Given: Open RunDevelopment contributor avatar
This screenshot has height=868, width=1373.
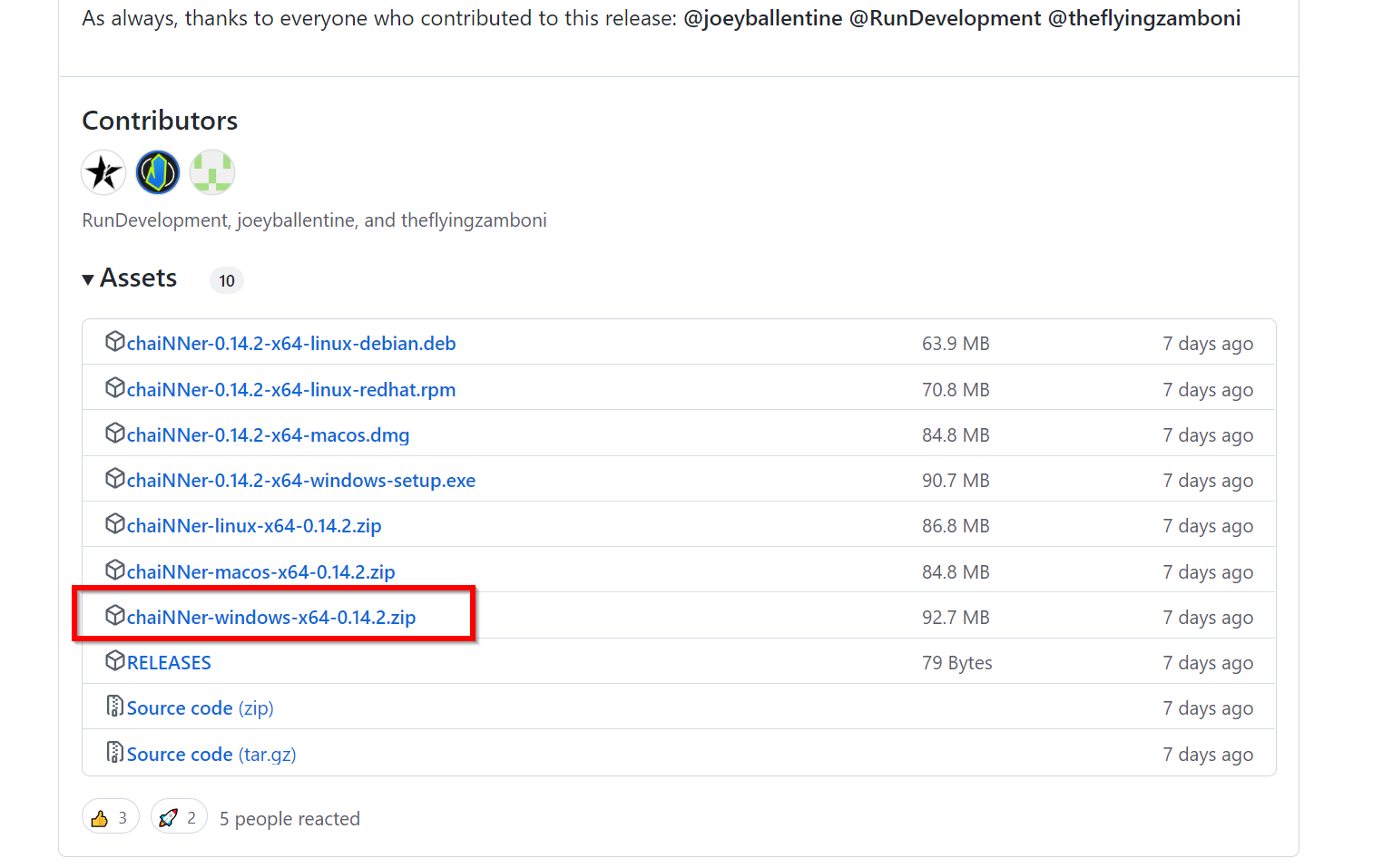Looking at the screenshot, I should point(103,172).
